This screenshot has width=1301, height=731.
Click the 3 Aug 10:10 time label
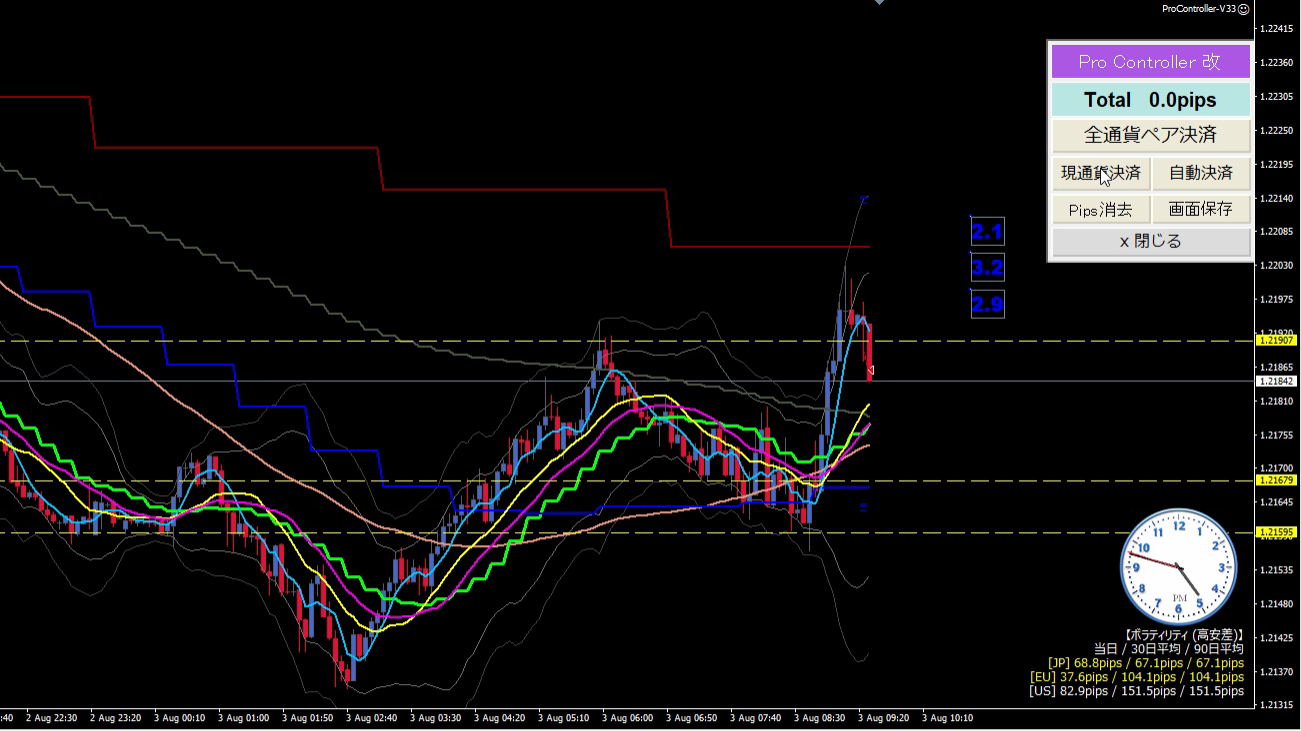click(948, 718)
